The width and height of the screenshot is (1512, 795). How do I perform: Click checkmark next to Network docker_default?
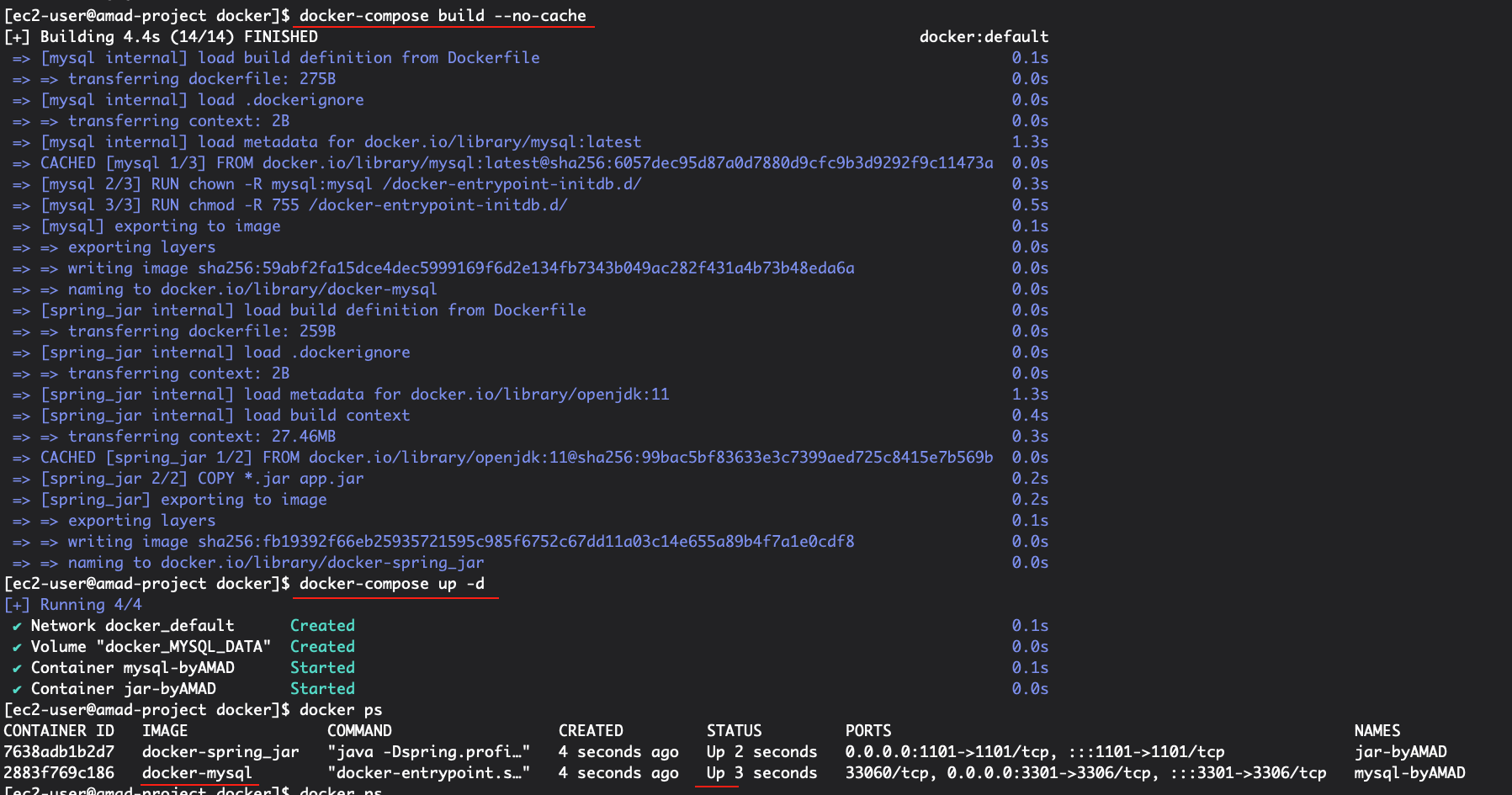(17, 626)
